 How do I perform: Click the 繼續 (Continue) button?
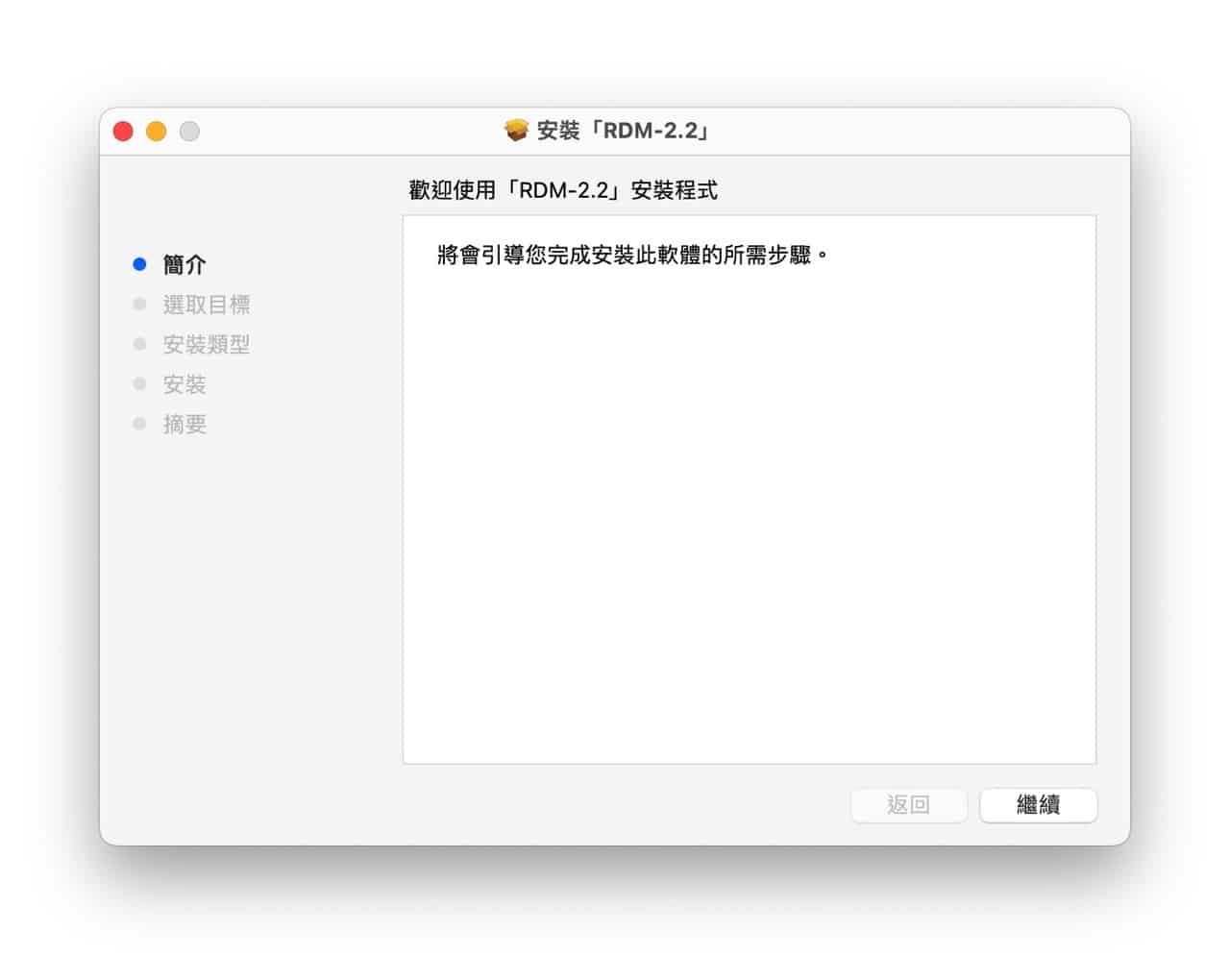[1038, 805]
